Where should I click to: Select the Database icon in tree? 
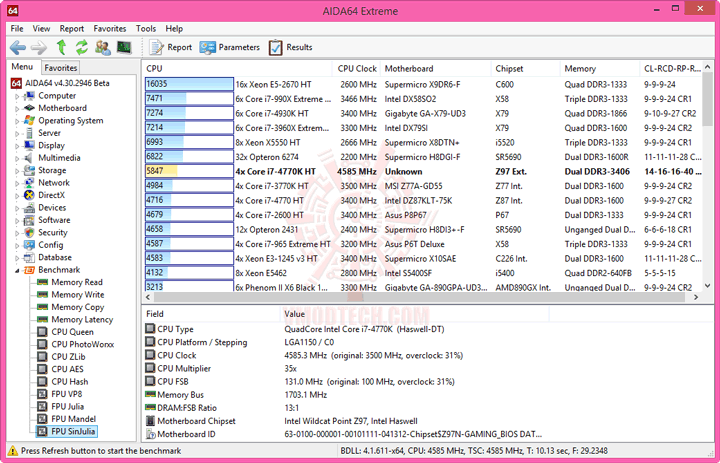(x=29, y=257)
